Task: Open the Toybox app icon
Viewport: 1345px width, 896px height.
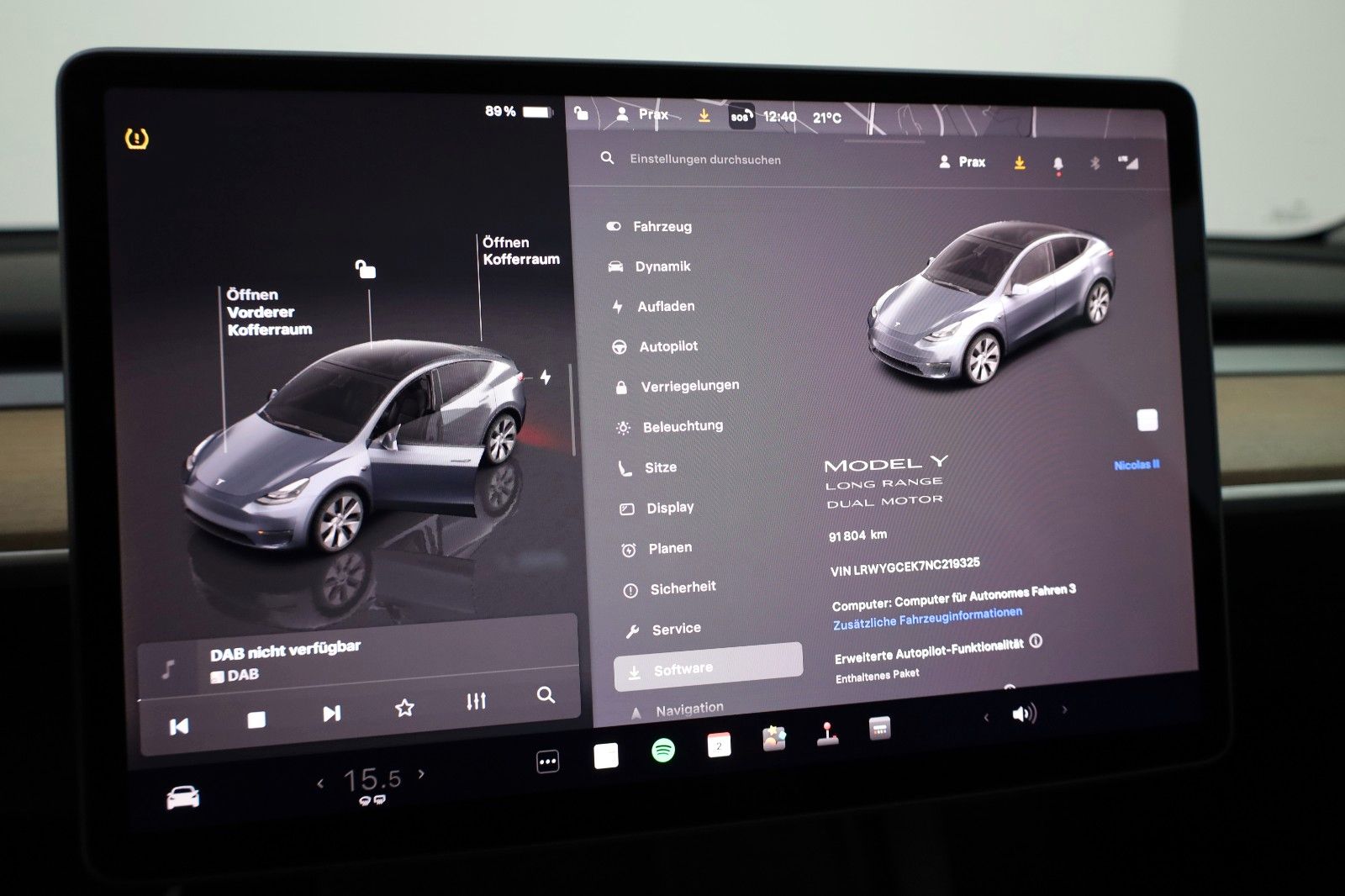Action: (774, 738)
